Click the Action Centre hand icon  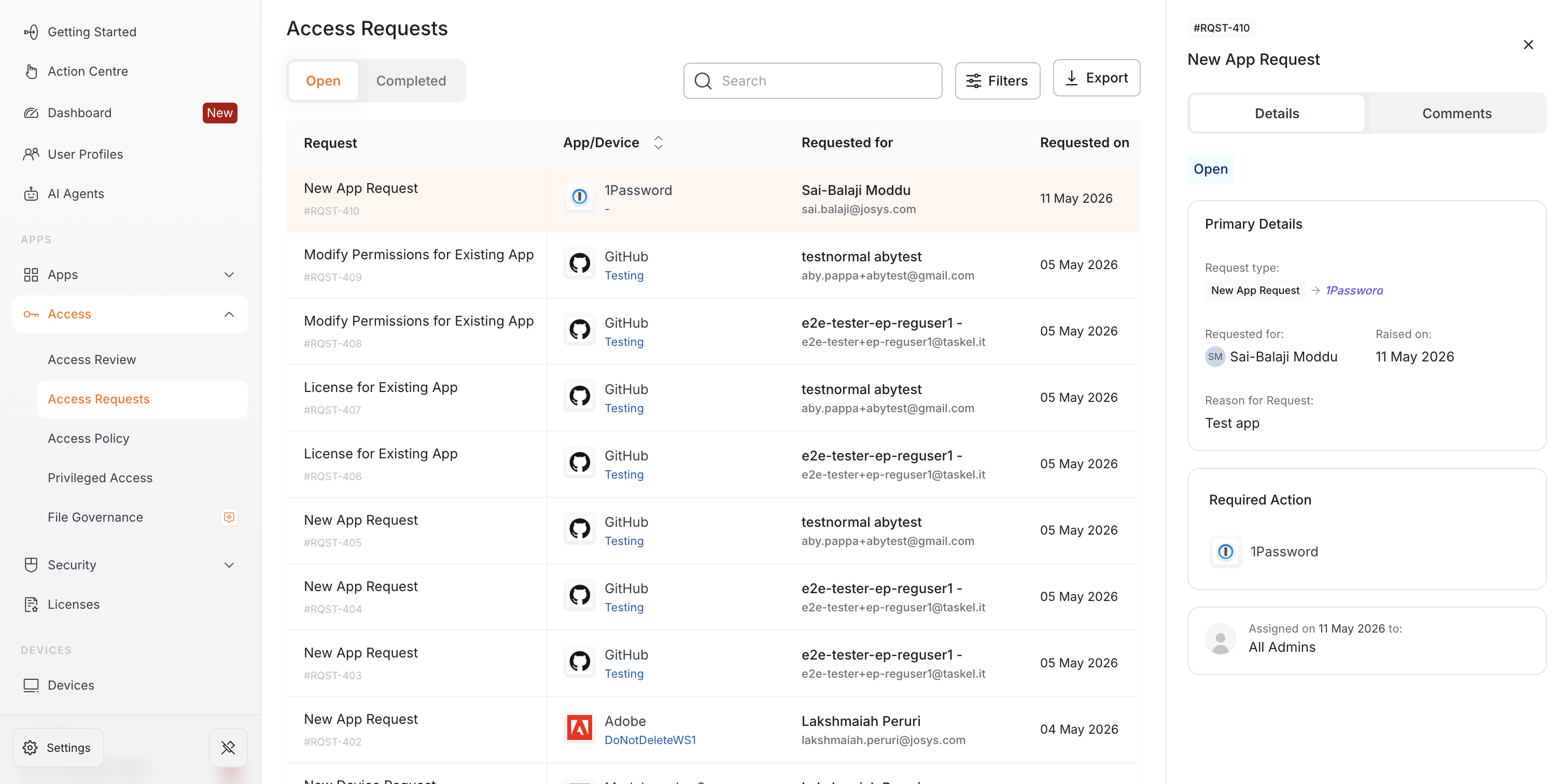point(31,71)
